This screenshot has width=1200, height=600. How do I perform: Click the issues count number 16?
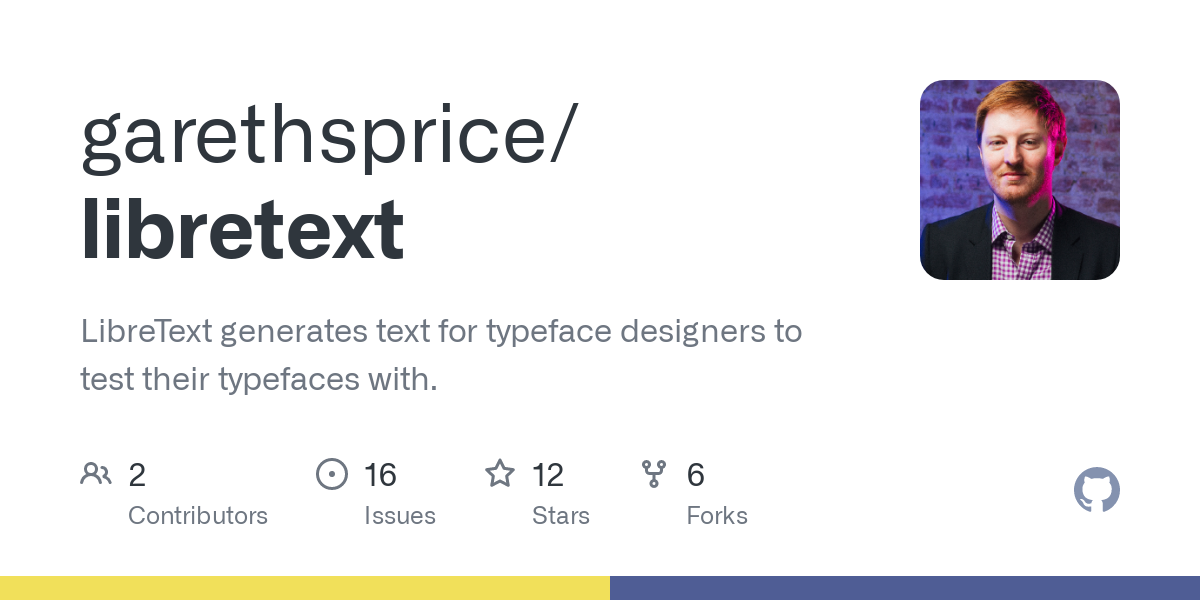[380, 475]
